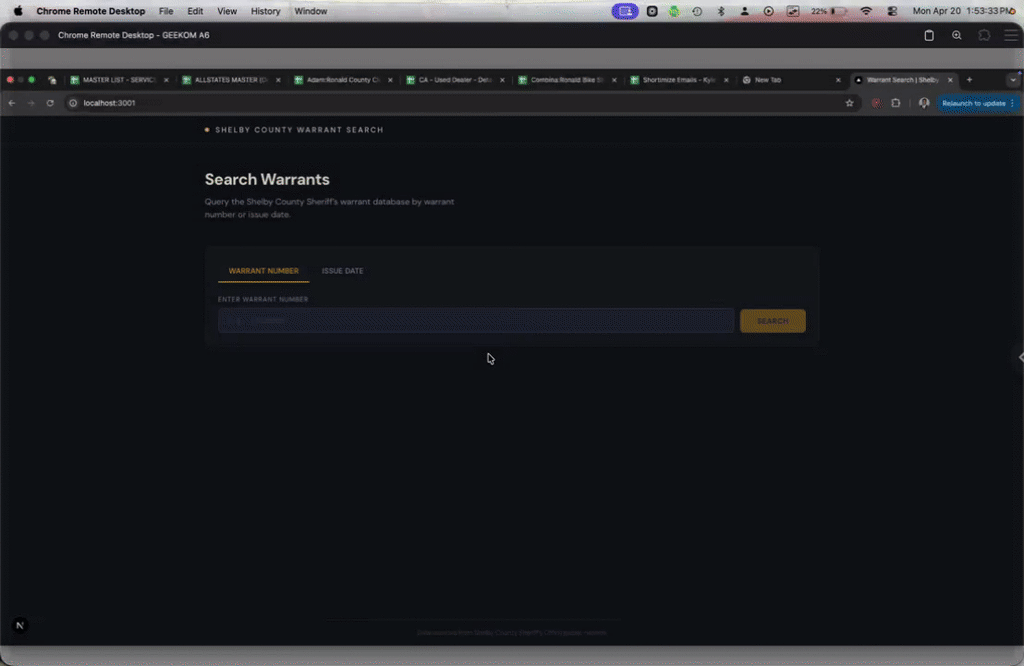Viewport: 1024px width, 666px height.
Task: Click the Bluetooth icon in the menu bar
Action: coord(723,10)
